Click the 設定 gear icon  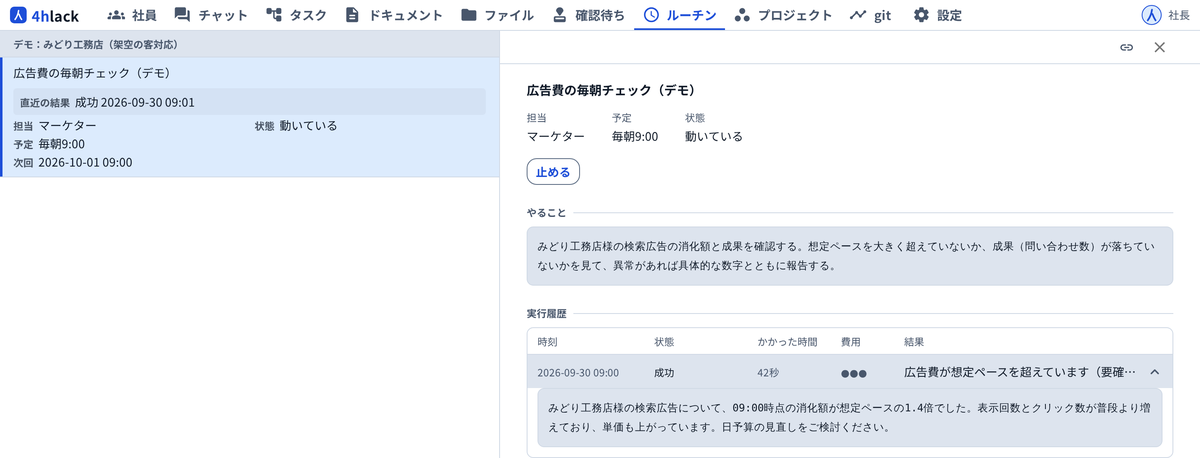(921, 15)
